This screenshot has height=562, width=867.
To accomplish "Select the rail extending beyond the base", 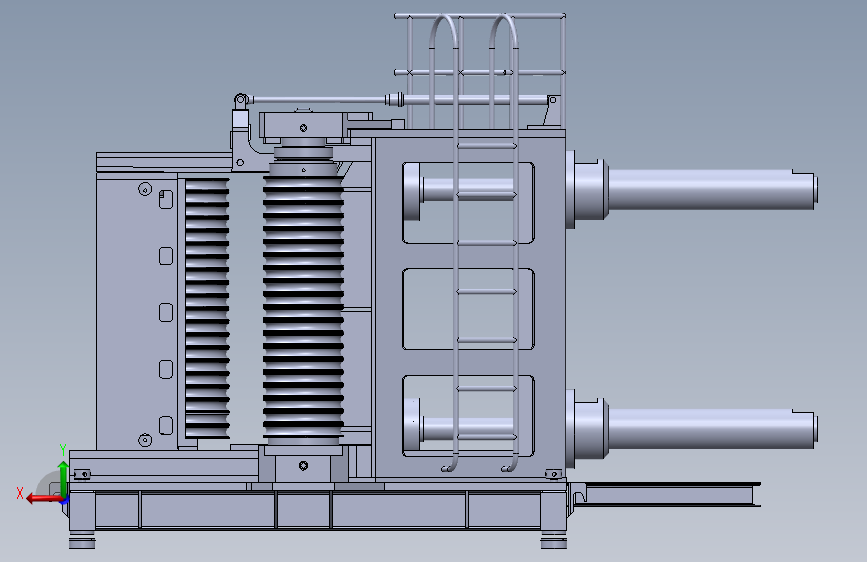I will pyautogui.click(x=666, y=494).
